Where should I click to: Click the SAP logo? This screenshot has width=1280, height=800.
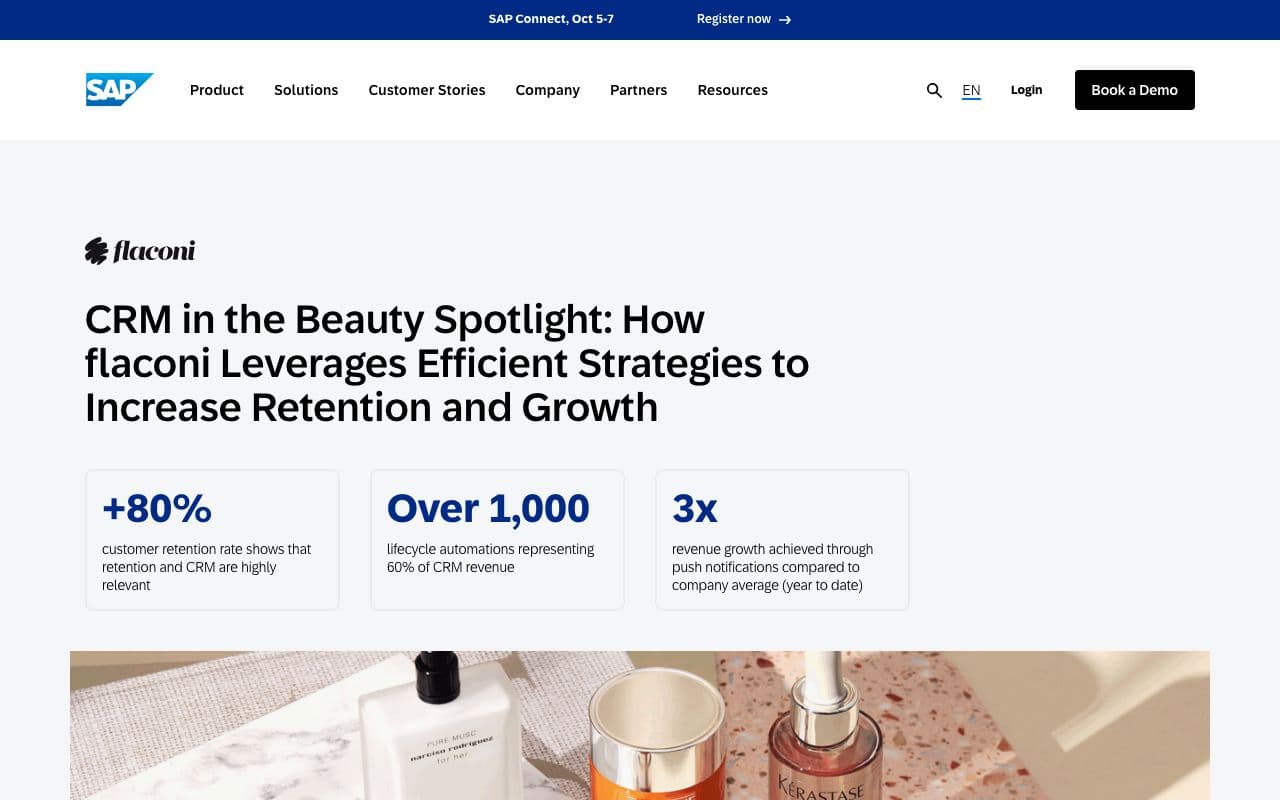tap(119, 90)
